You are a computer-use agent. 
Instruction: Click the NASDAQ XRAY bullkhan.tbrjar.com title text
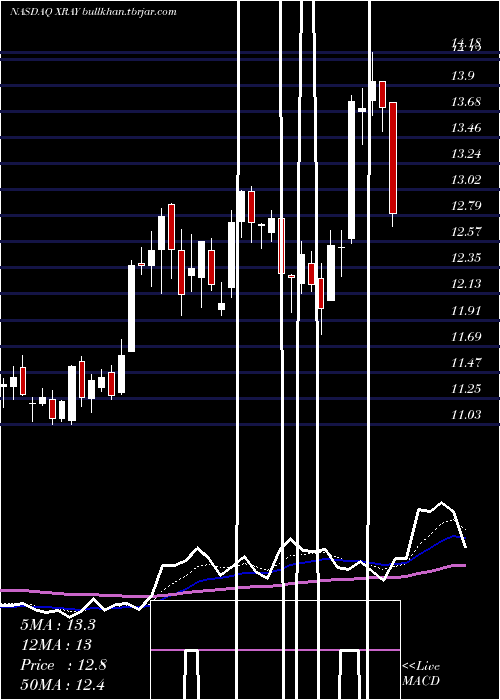[x=93, y=12]
